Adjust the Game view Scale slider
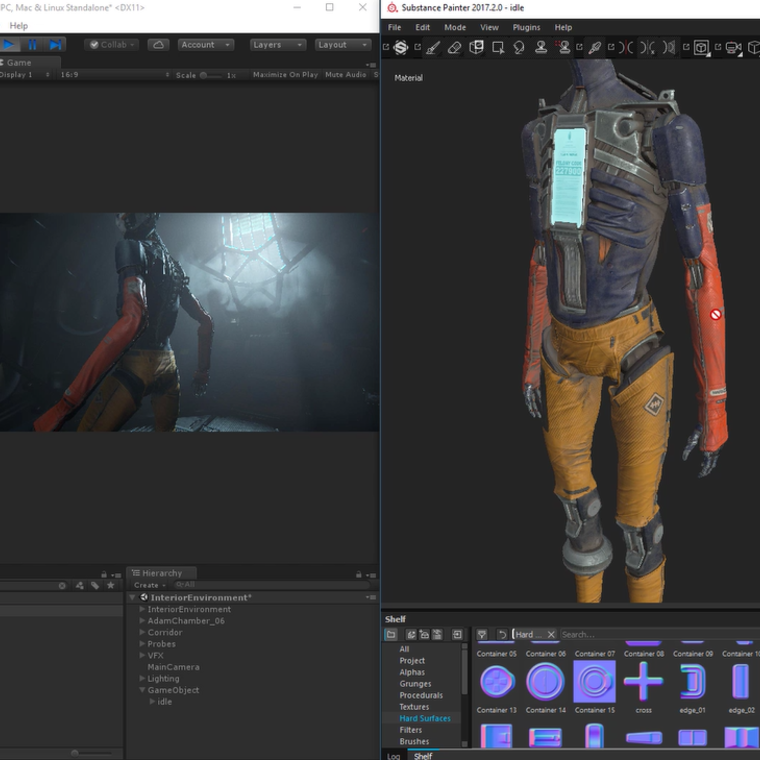 204,75
